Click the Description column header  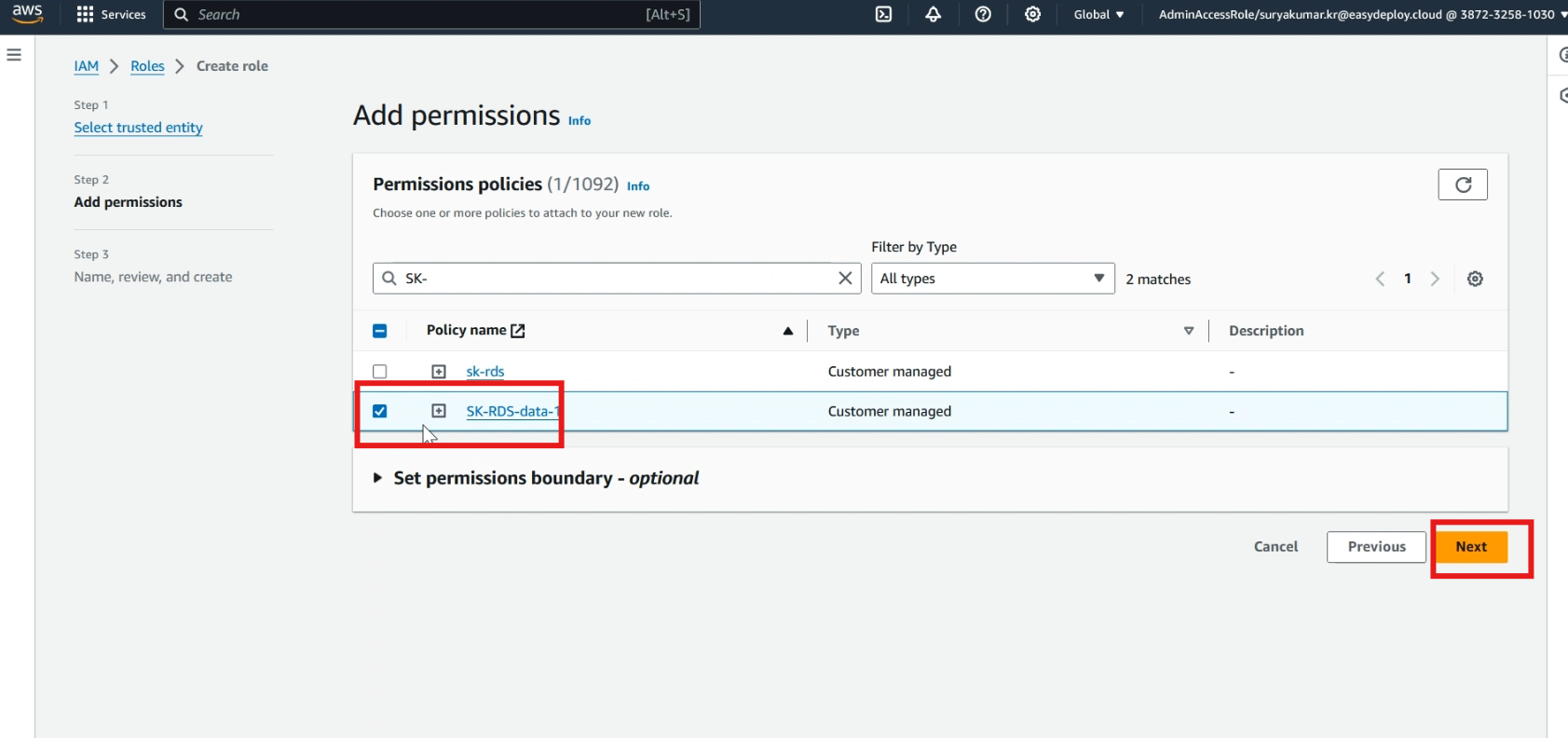tap(1266, 331)
